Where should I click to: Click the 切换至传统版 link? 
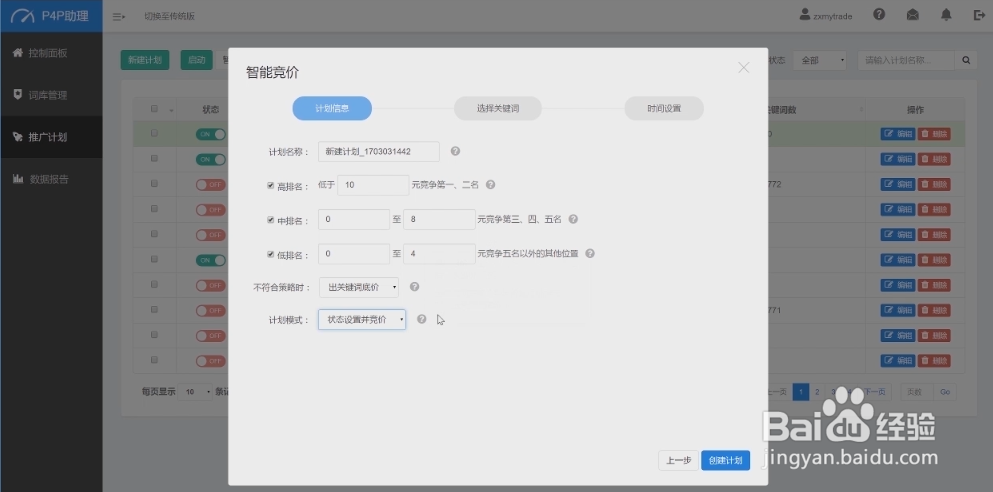[170, 16]
